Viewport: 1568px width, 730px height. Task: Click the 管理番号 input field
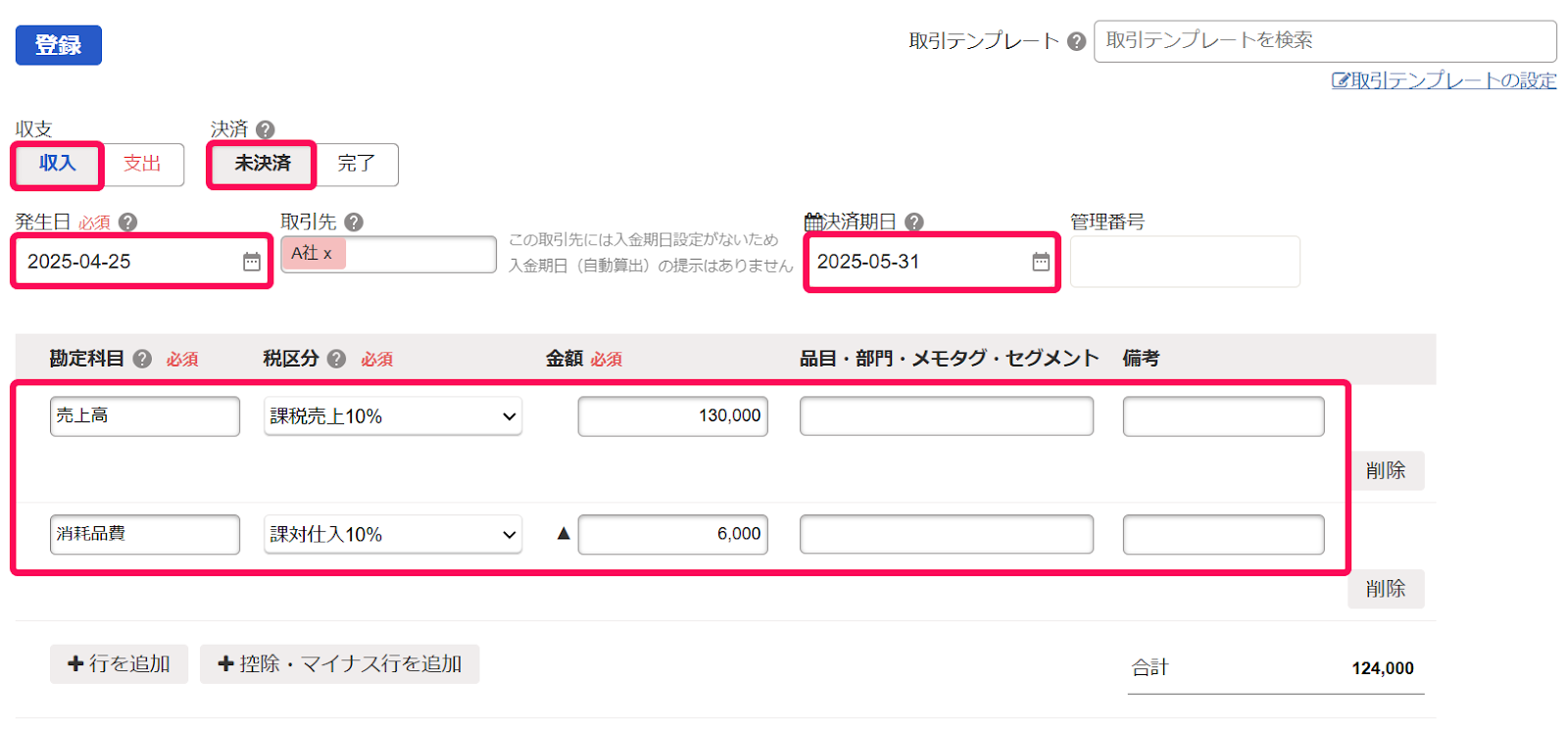(1185, 262)
